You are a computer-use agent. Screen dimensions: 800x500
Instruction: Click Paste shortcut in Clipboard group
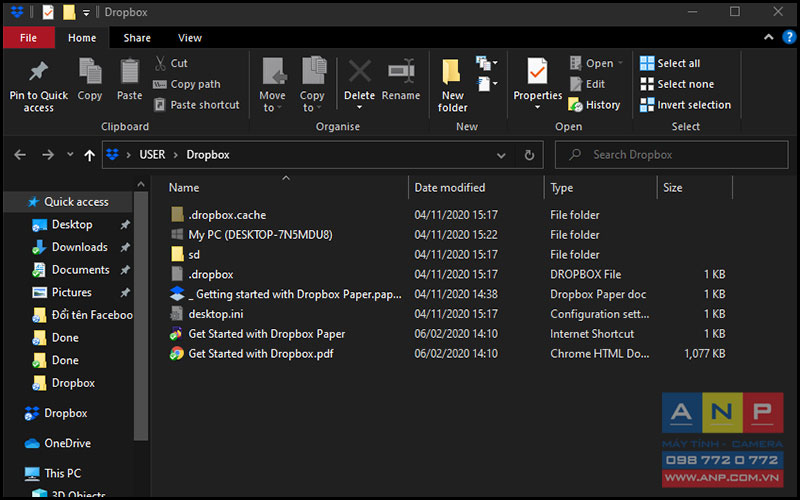click(196, 105)
